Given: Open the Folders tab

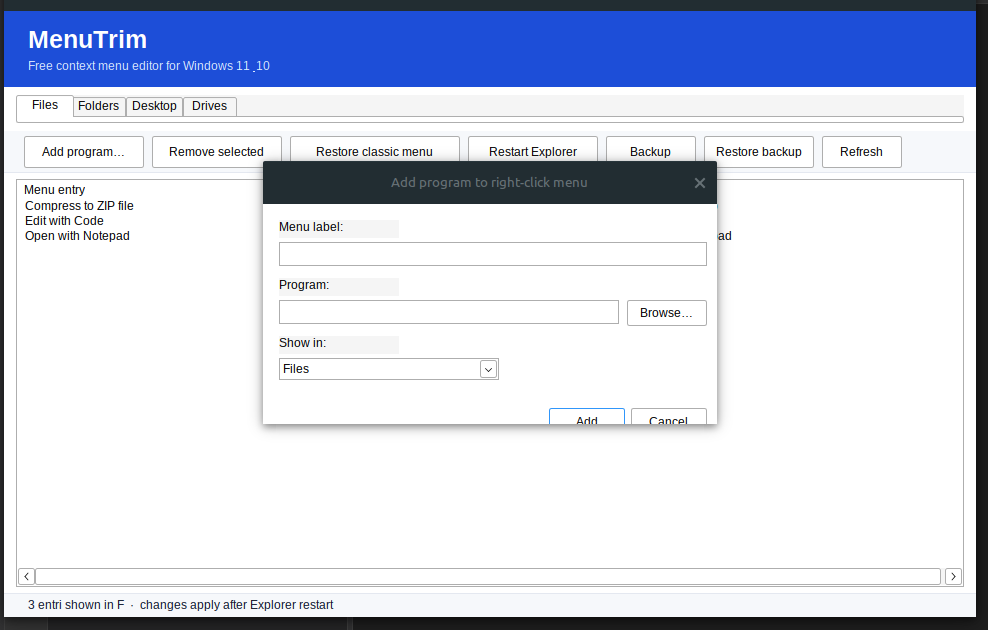Looking at the screenshot, I should click(99, 106).
